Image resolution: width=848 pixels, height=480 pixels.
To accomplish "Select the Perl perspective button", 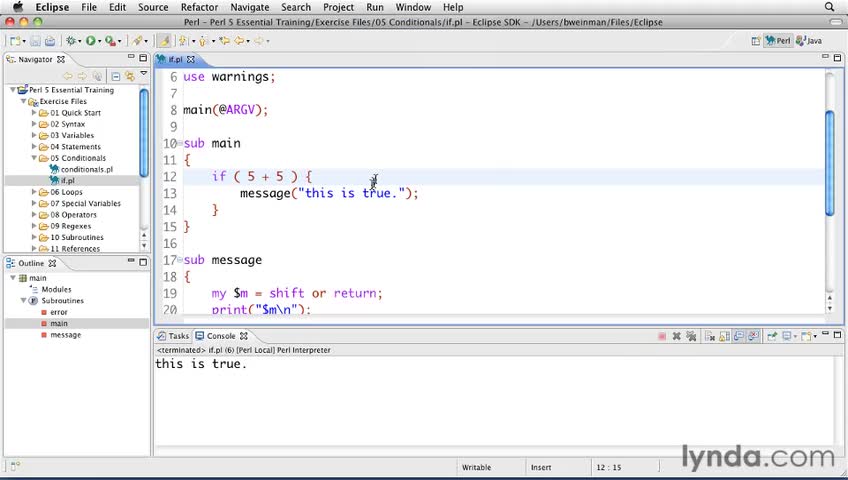I will pyautogui.click(x=778, y=41).
